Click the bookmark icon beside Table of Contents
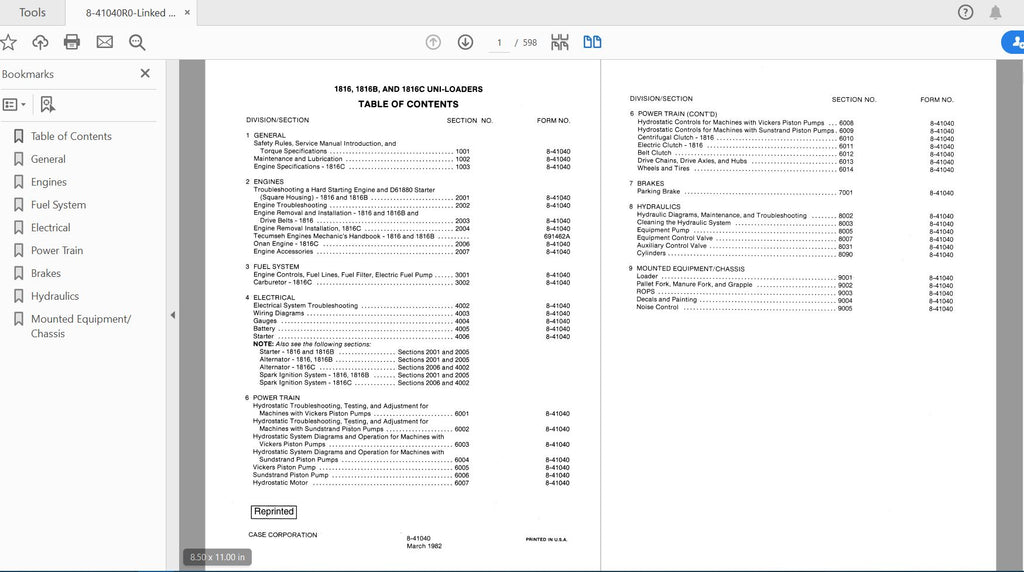 18,136
